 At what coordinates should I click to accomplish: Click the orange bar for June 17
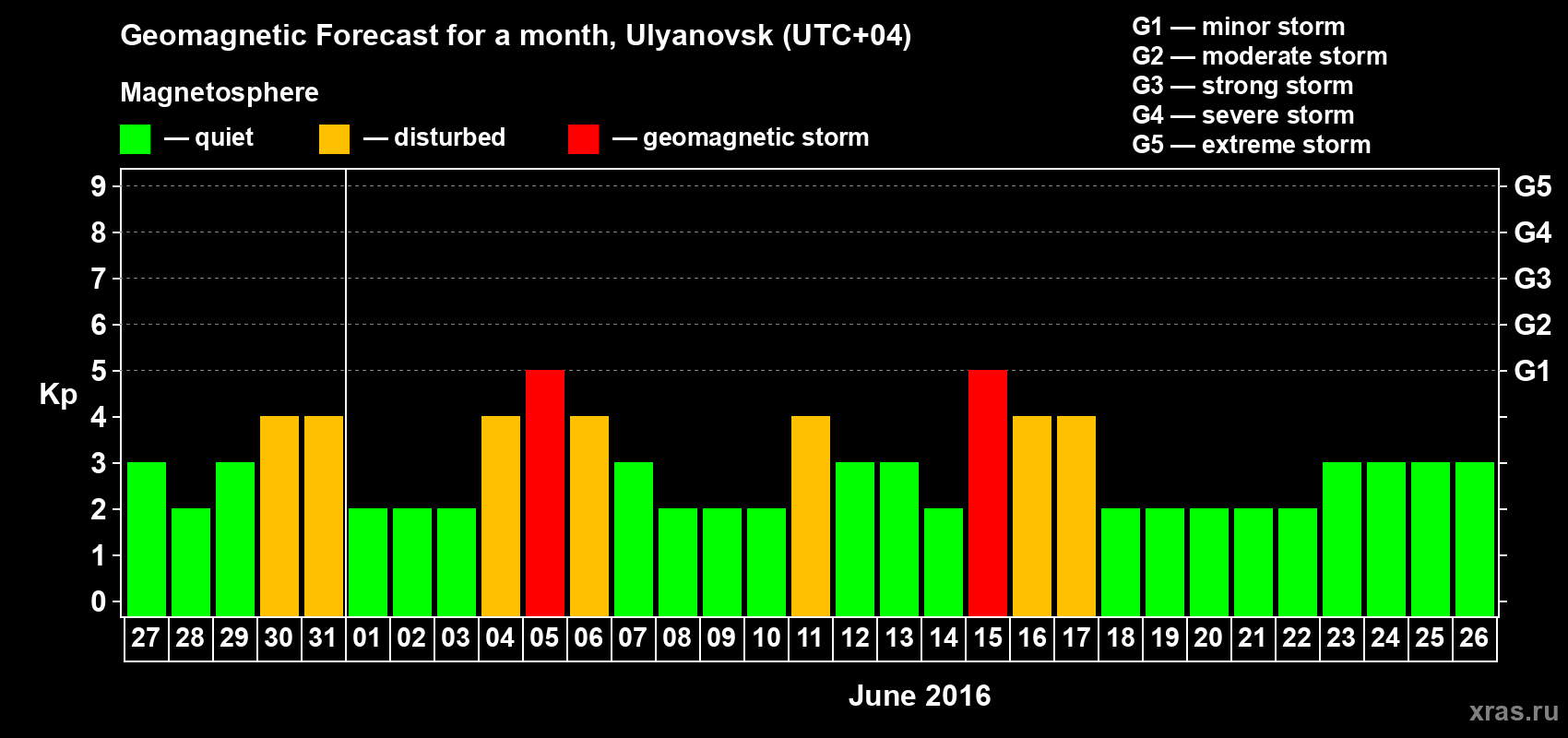[x=1076, y=517]
